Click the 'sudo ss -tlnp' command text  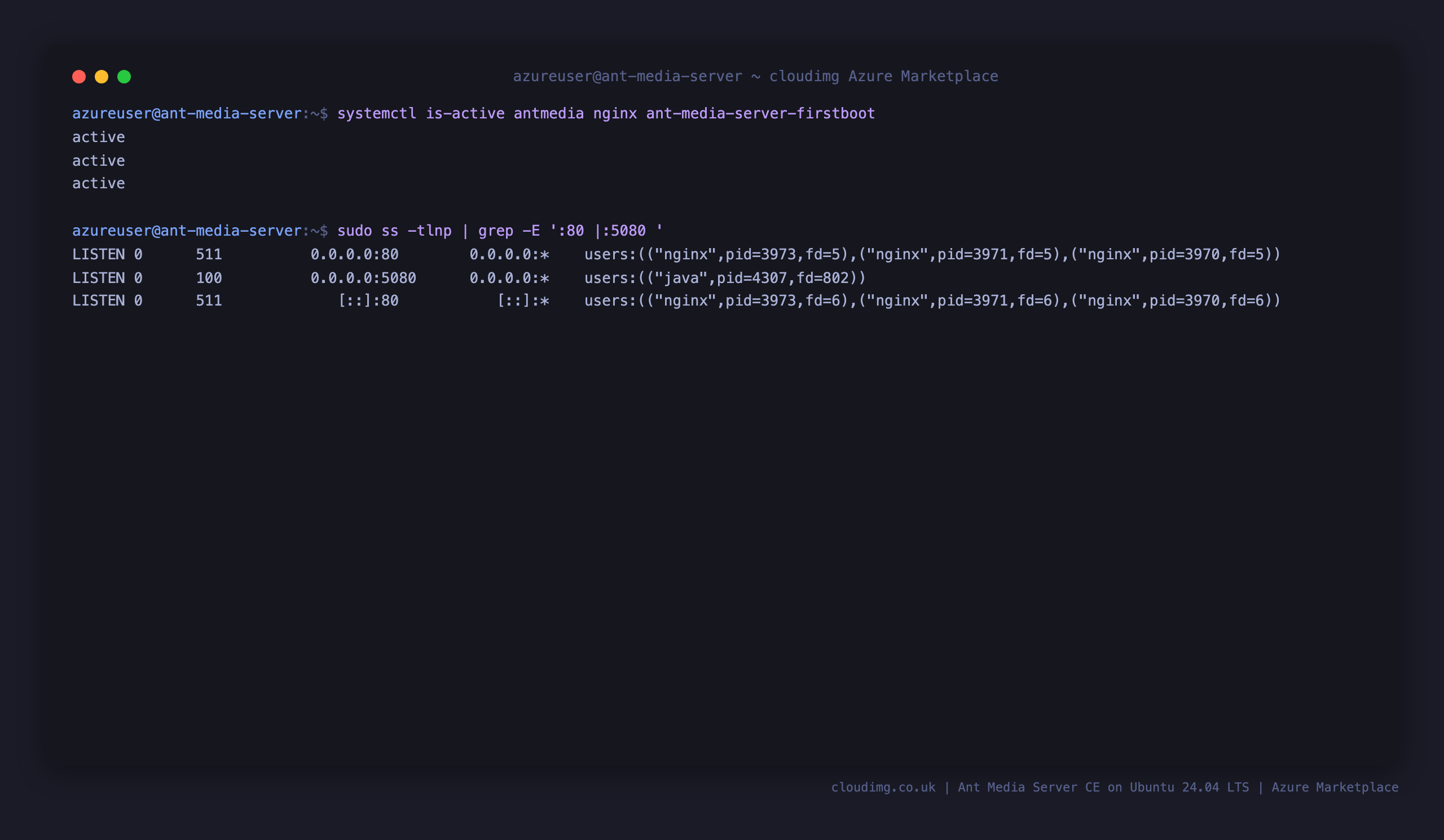[394, 231]
